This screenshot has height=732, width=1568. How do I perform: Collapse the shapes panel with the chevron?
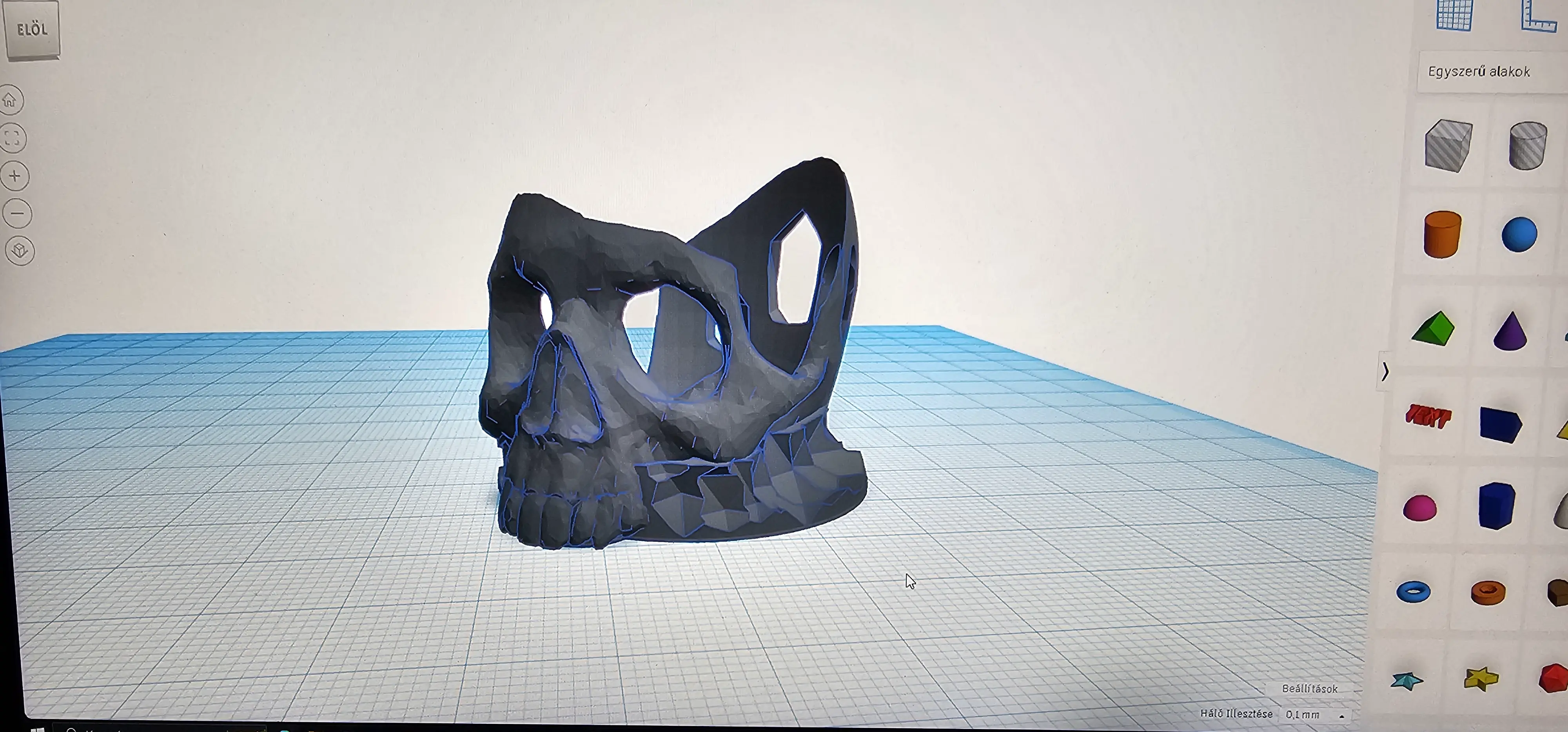(x=1386, y=371)
